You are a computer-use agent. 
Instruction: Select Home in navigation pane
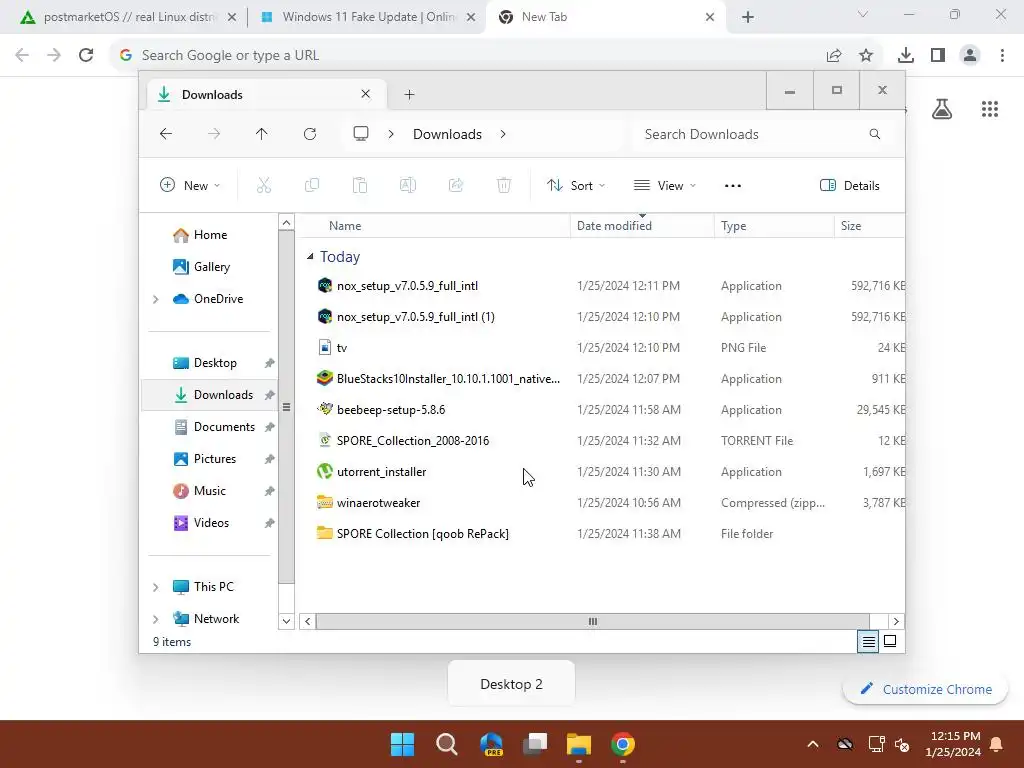209,235
